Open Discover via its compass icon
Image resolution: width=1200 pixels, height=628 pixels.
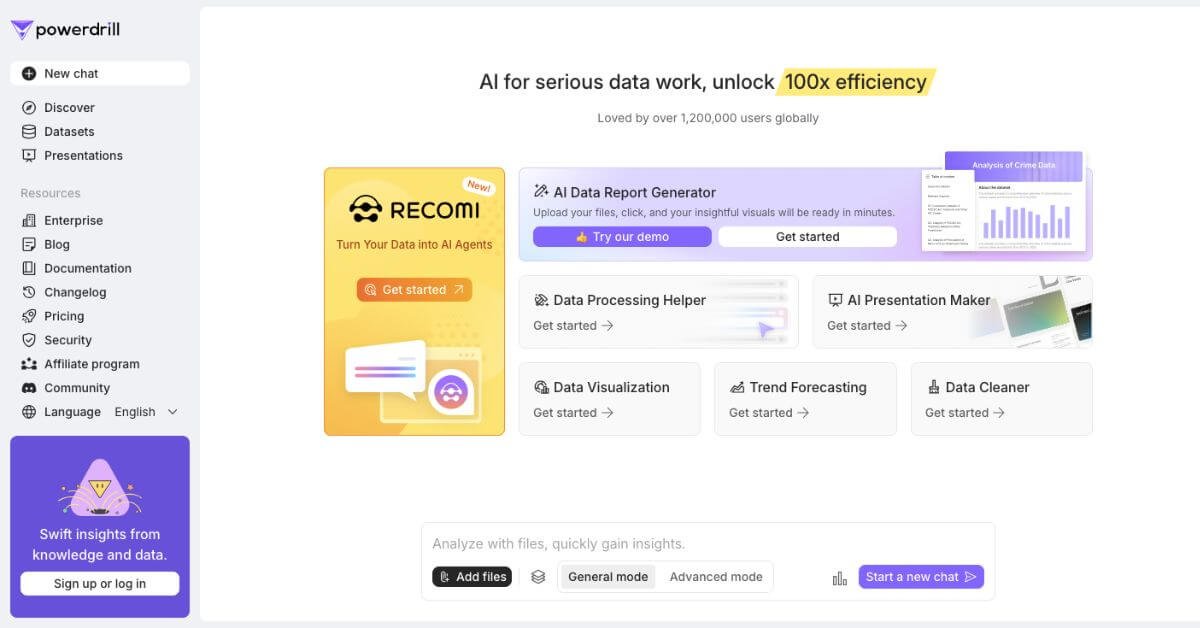pyautogui.click(x=29, y=107)
